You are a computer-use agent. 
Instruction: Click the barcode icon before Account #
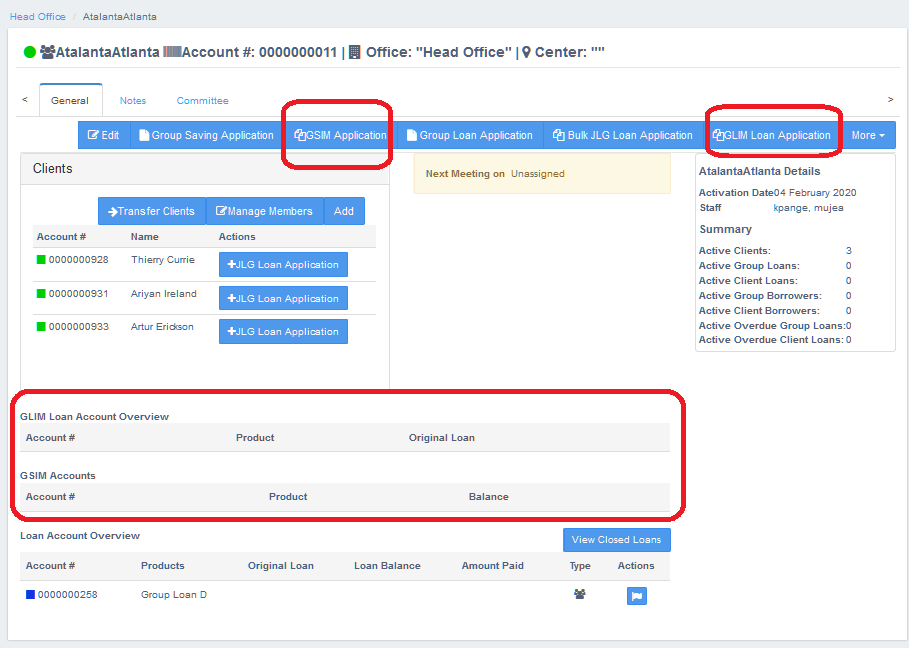pyautogui.click(x=172, y=52)
